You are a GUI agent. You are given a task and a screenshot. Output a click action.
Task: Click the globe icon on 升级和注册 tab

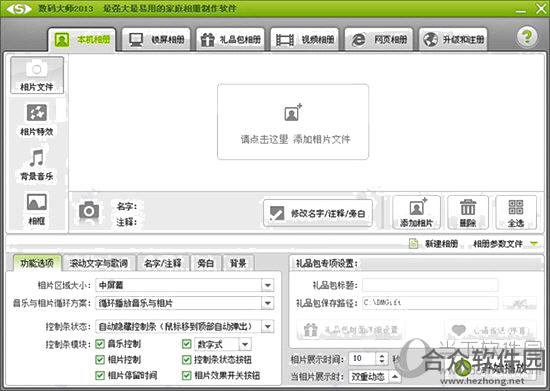(430, 40)
